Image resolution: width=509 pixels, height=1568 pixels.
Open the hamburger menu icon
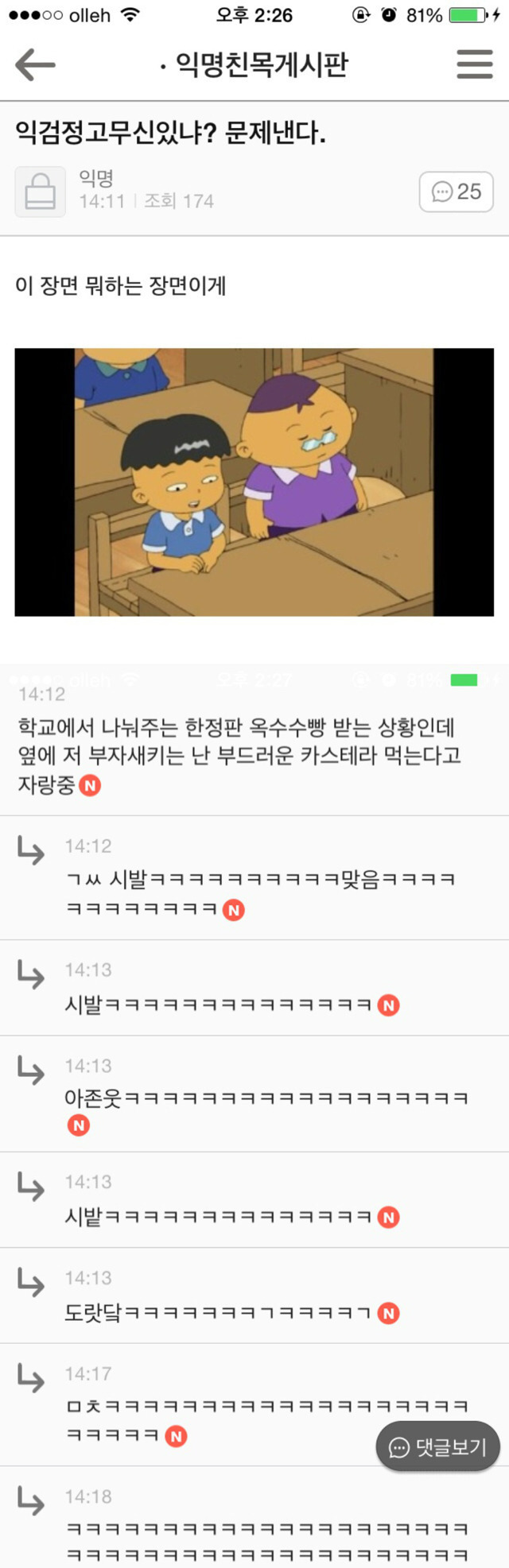click(475, 64)
